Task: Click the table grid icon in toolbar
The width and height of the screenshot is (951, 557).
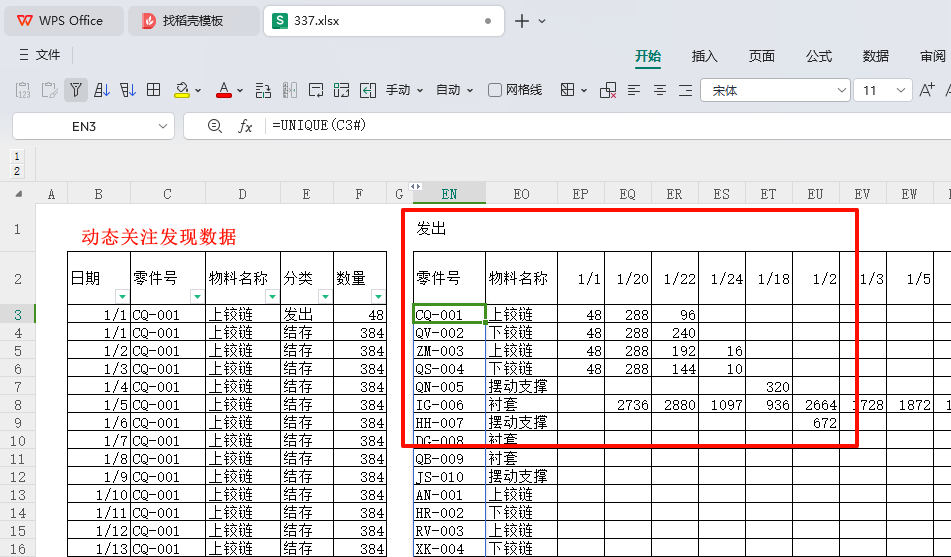Action: [154, 90]
